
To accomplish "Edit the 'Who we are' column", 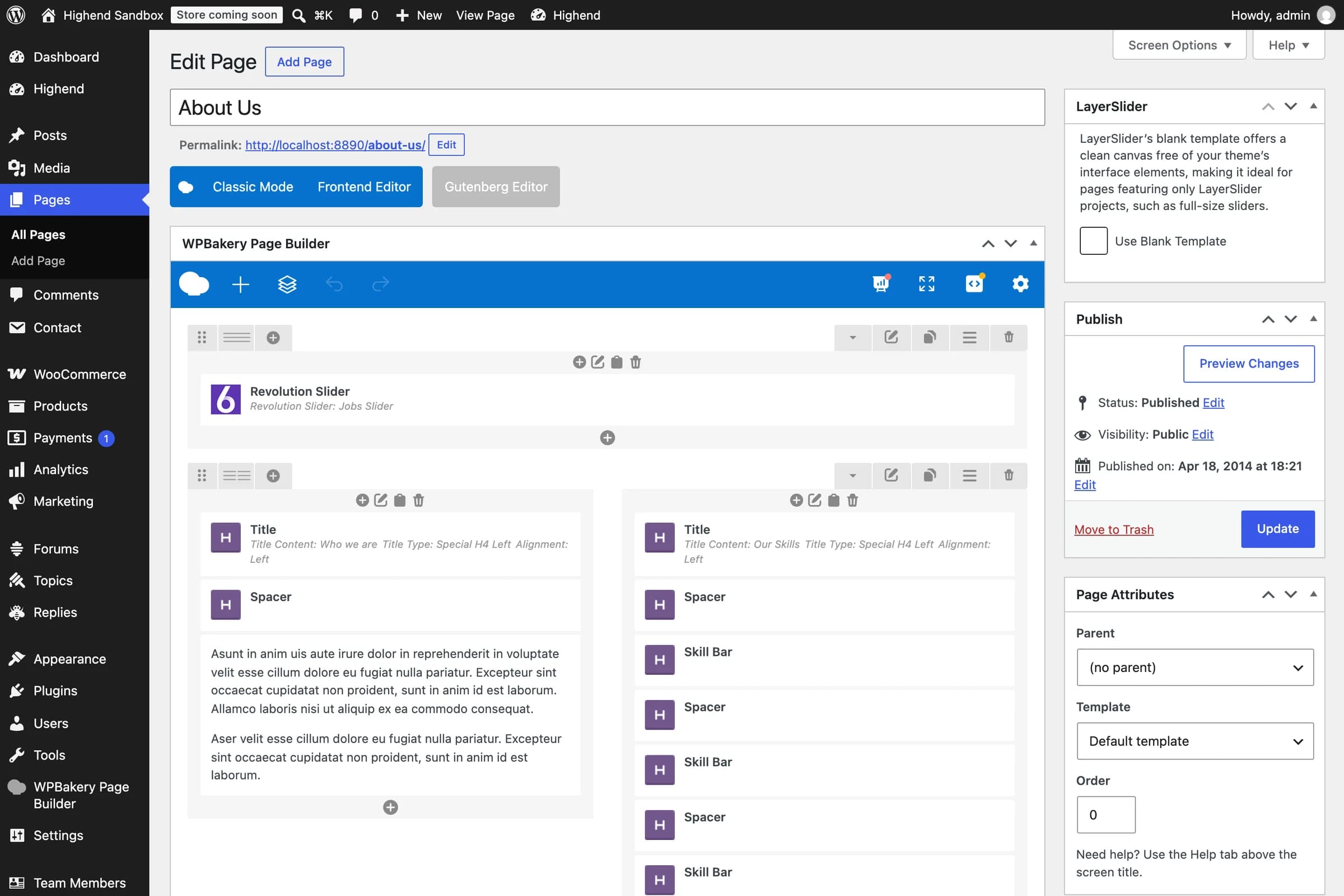I will point(381,501).
